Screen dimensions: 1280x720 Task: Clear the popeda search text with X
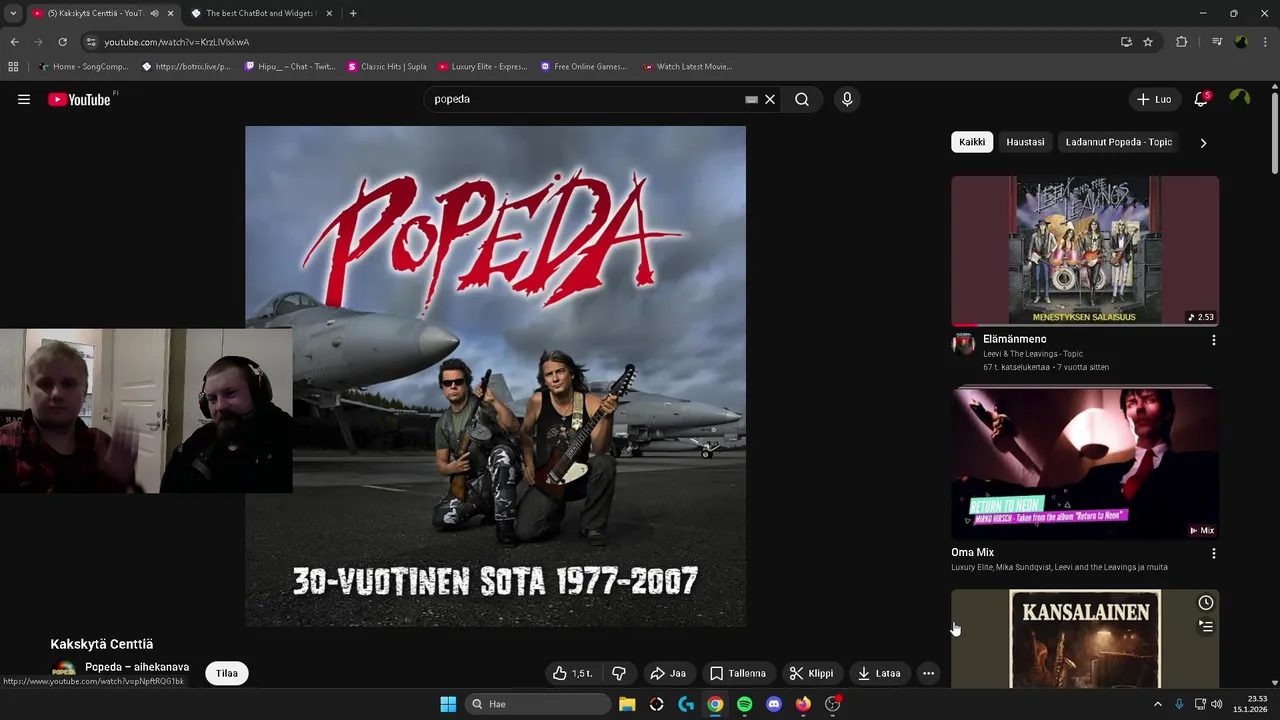pyautogui.click(x=770, y=99)
